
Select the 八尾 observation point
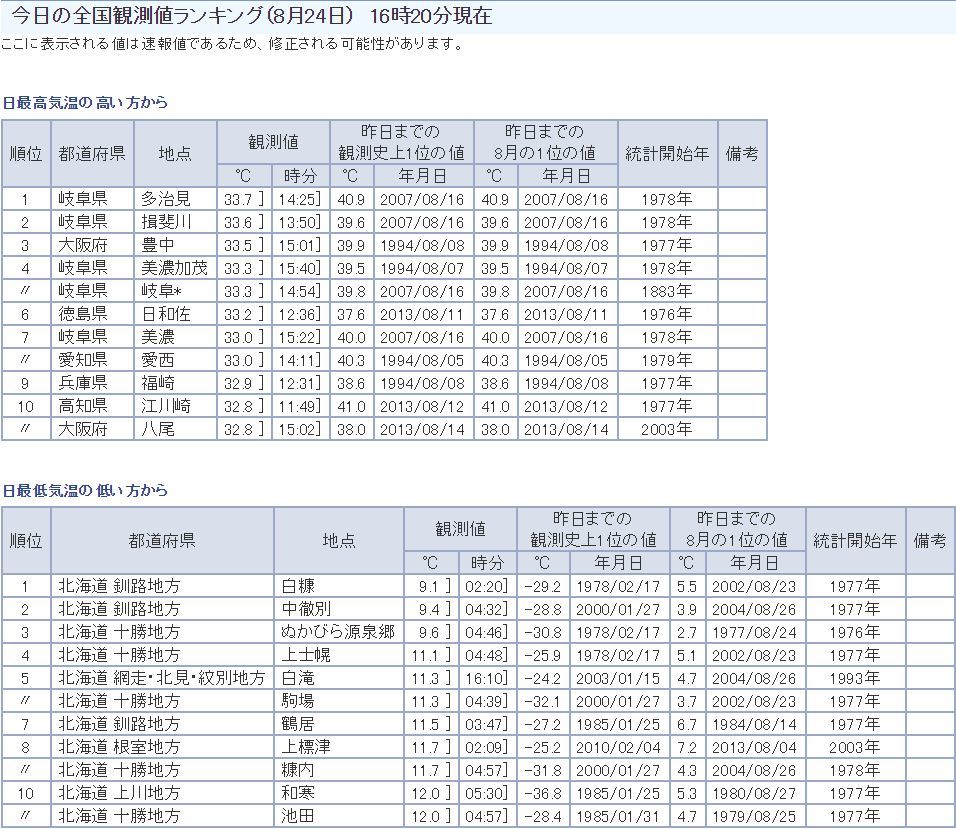click(157, 429)
